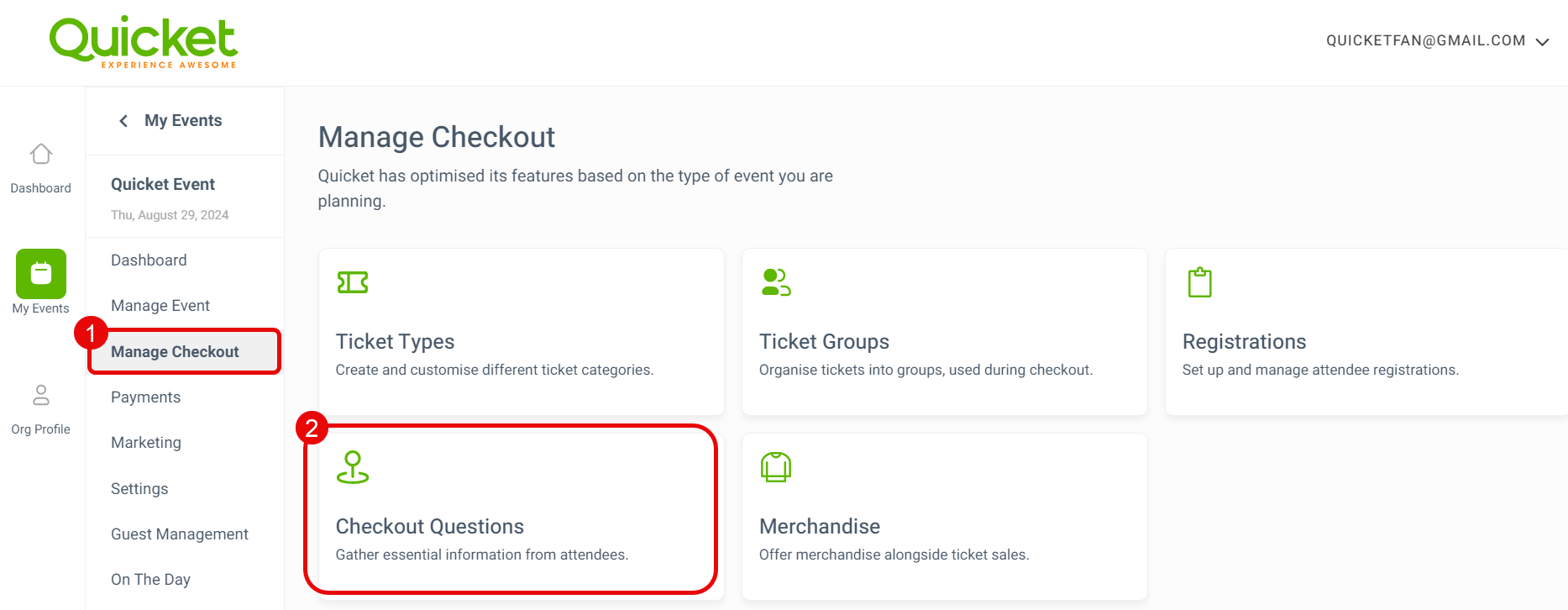Open On The Day sidebar item
This screenshot has height=610, width=1568.
click(x=150, y=580)
